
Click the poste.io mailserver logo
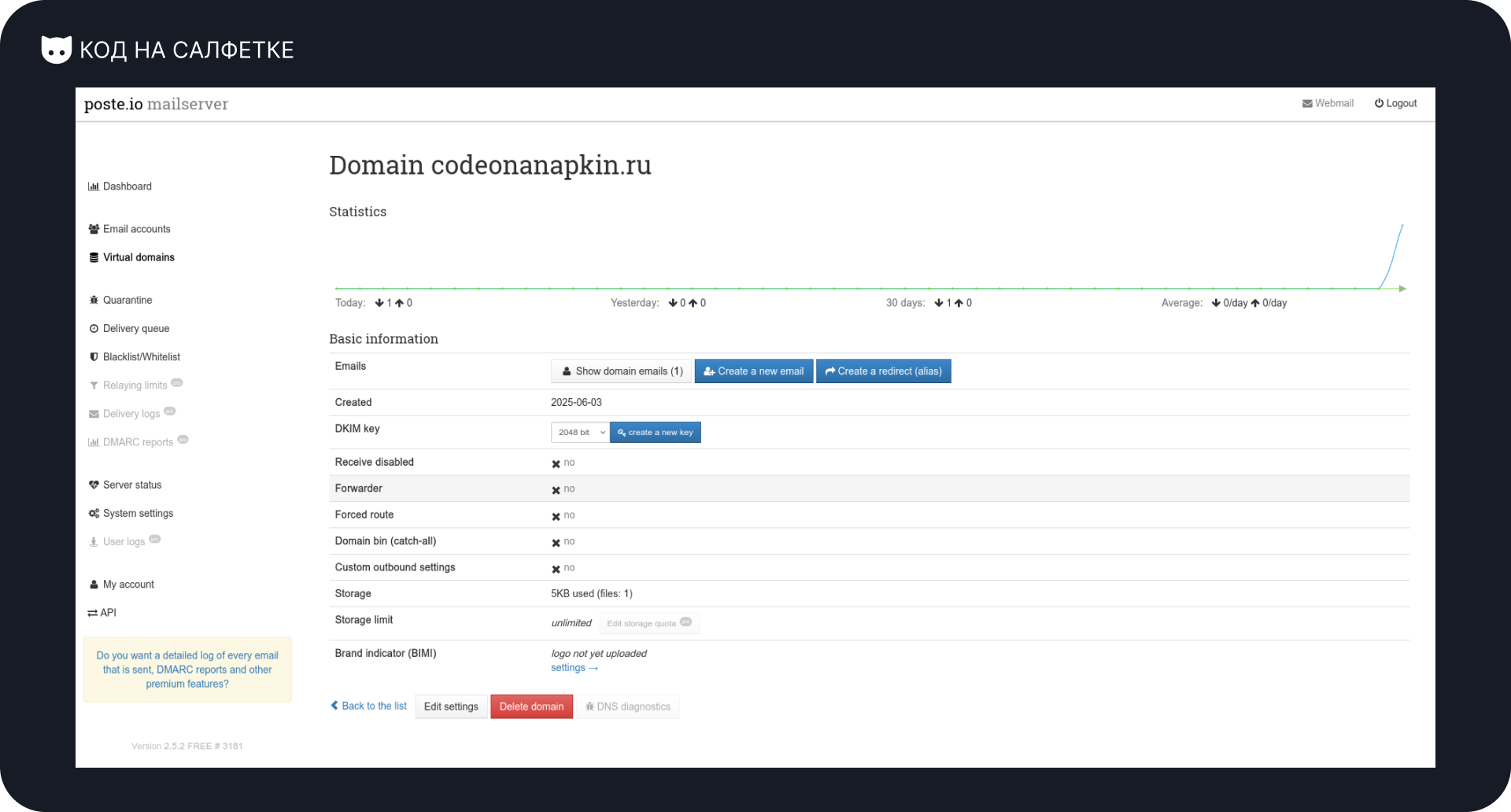click(x=156, y=104)
